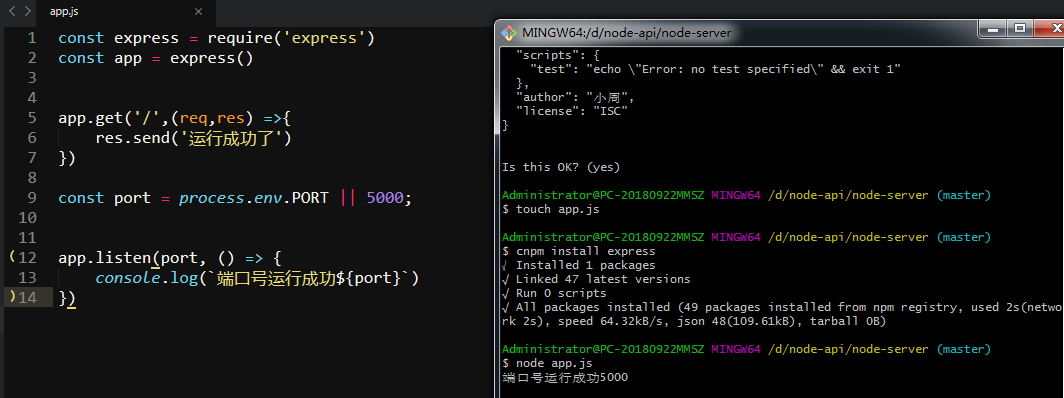Click the closing bracket marker beside line 14
This screenshot has width=1064, height=398.
(12, 296)
